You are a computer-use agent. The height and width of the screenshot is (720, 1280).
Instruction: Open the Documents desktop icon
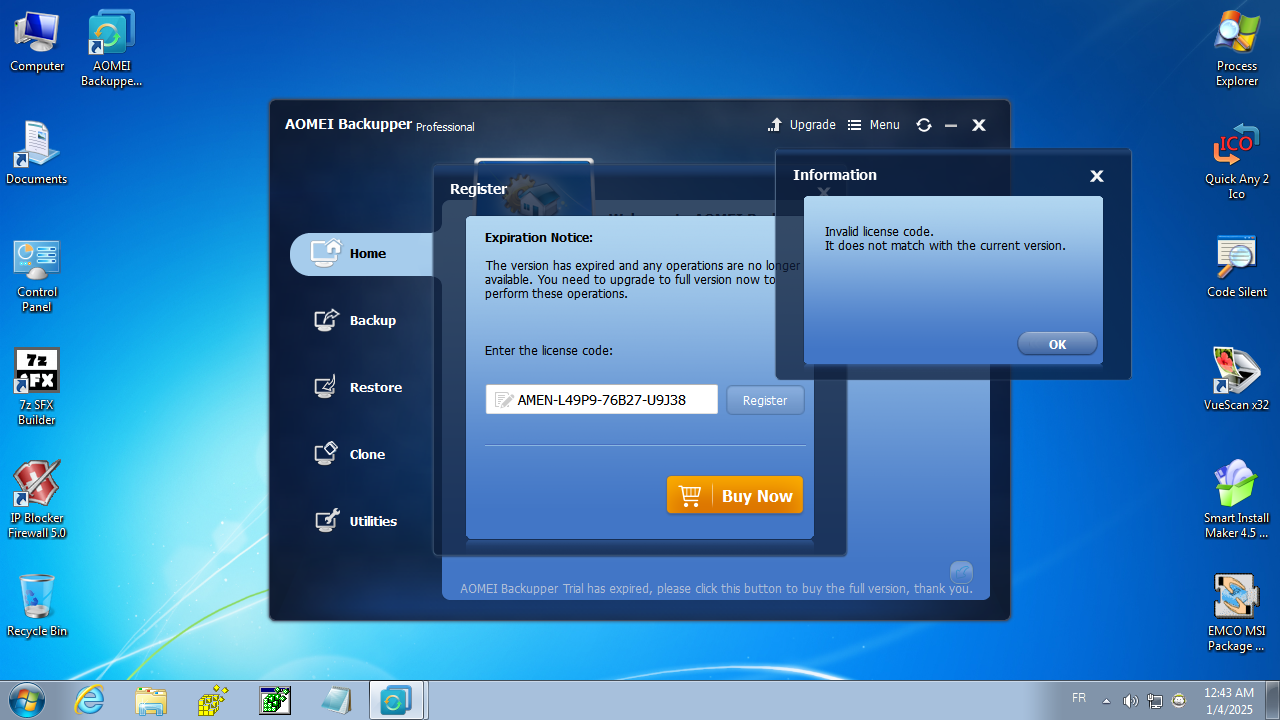click(x=37, y=153)
